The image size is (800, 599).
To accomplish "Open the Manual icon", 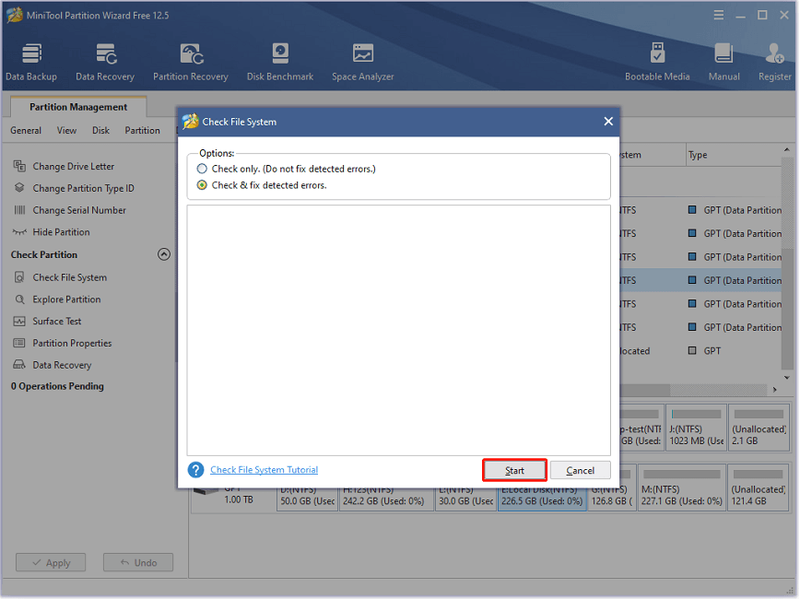I will pyautogui.click(x=724, y=62).
